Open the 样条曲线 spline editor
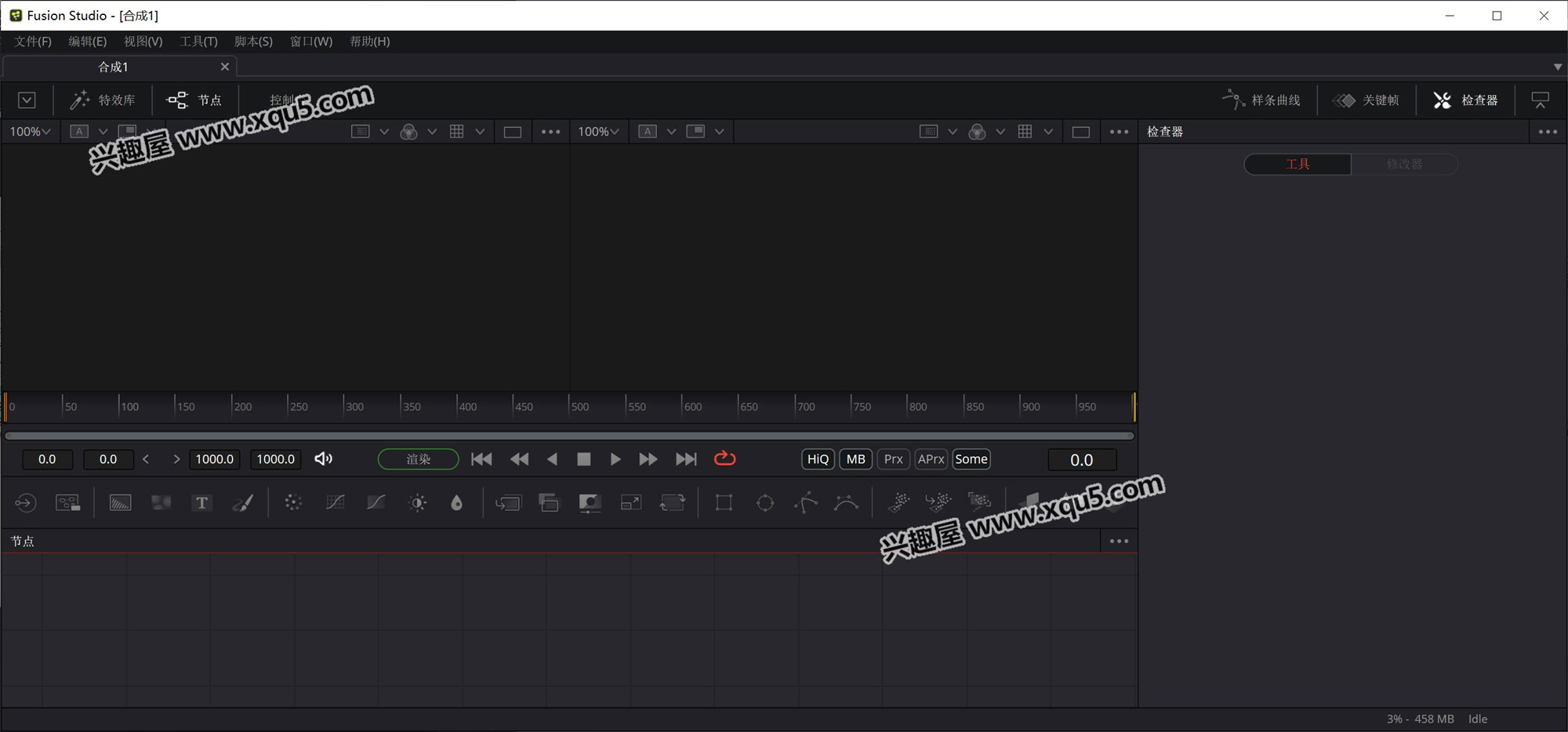Screen dimensions: 1568x732 (x=1261, y=100)
